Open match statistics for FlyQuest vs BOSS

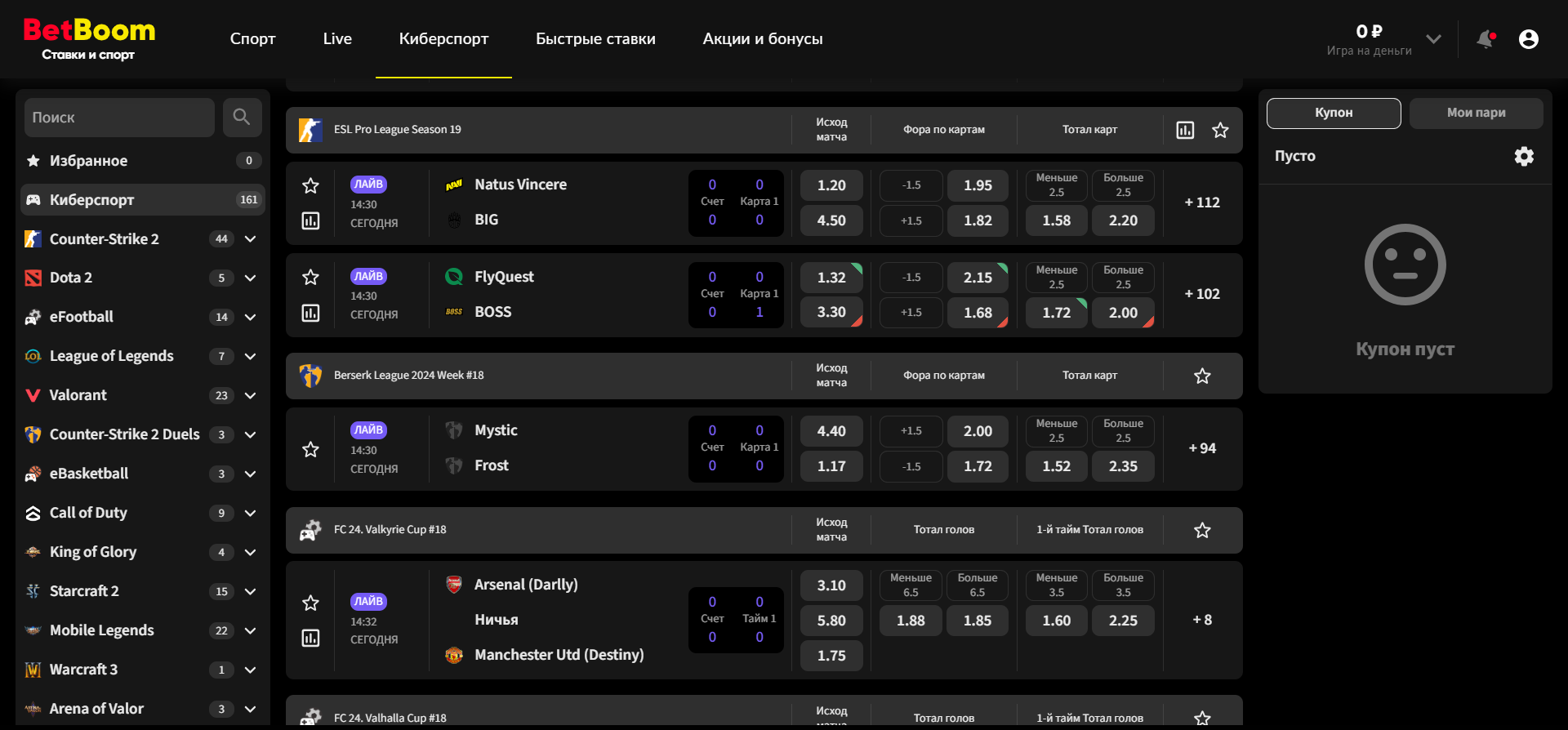click(310, 313)
